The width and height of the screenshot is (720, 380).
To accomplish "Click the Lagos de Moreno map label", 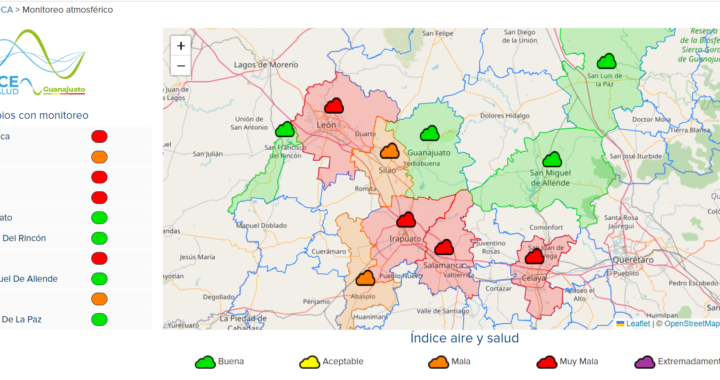I will pos(266,65).
